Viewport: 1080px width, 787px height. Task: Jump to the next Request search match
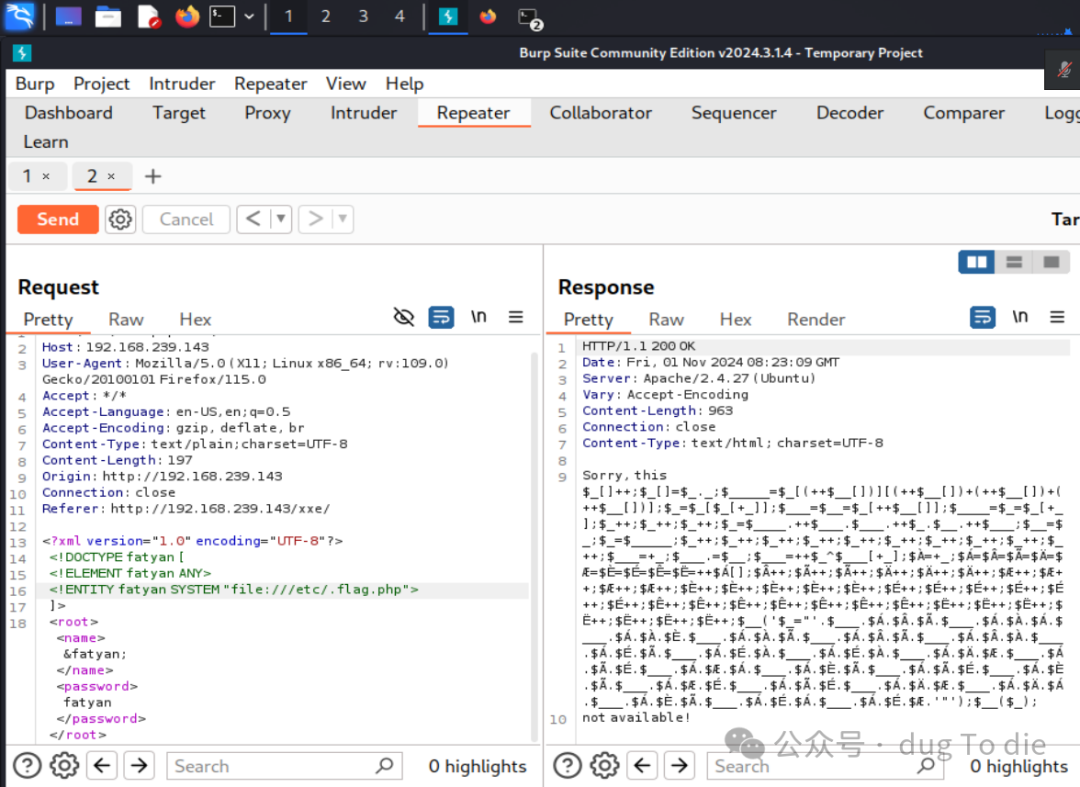[139, 766]
